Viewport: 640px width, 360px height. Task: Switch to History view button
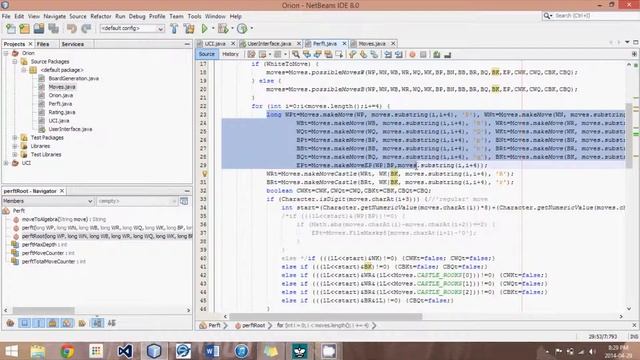230,54
